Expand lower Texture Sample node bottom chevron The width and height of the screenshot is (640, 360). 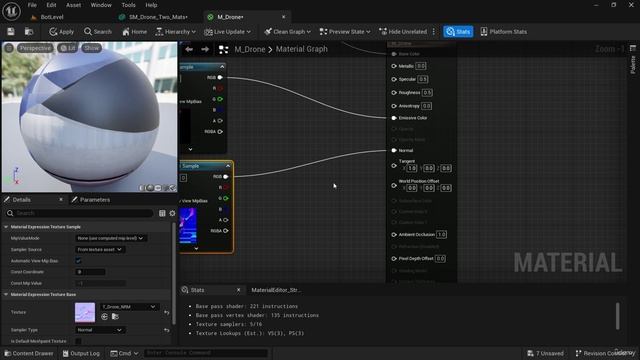196,248
